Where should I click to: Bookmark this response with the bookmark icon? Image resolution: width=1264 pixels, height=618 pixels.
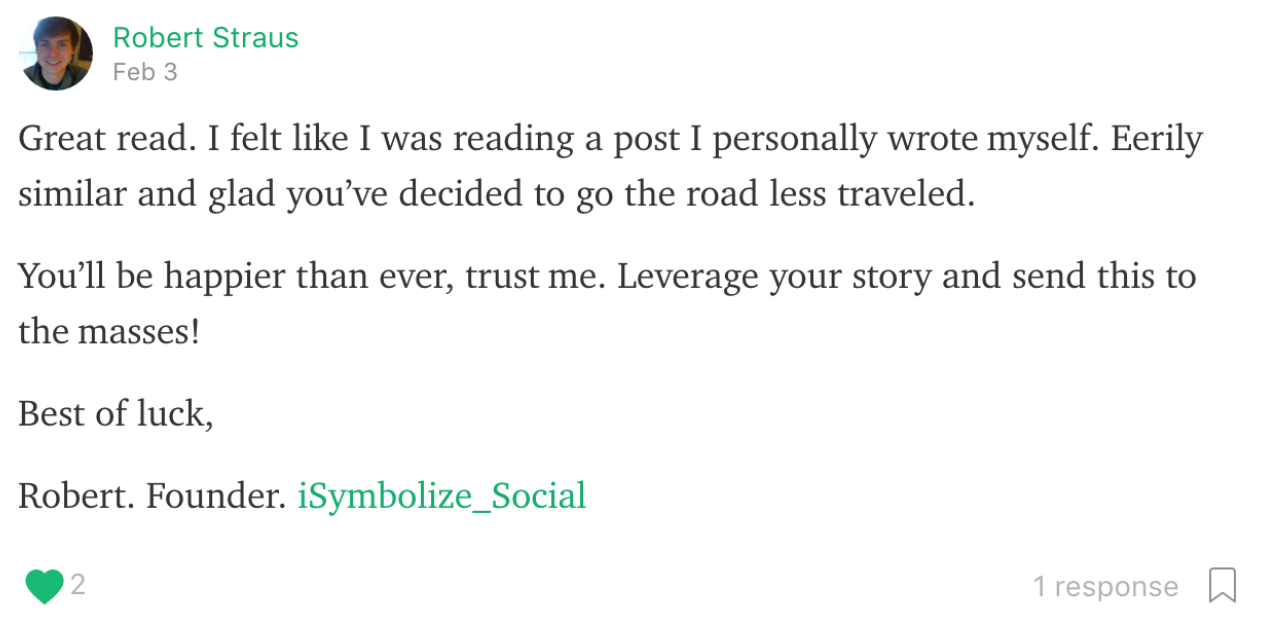(x=1222, y=585)
